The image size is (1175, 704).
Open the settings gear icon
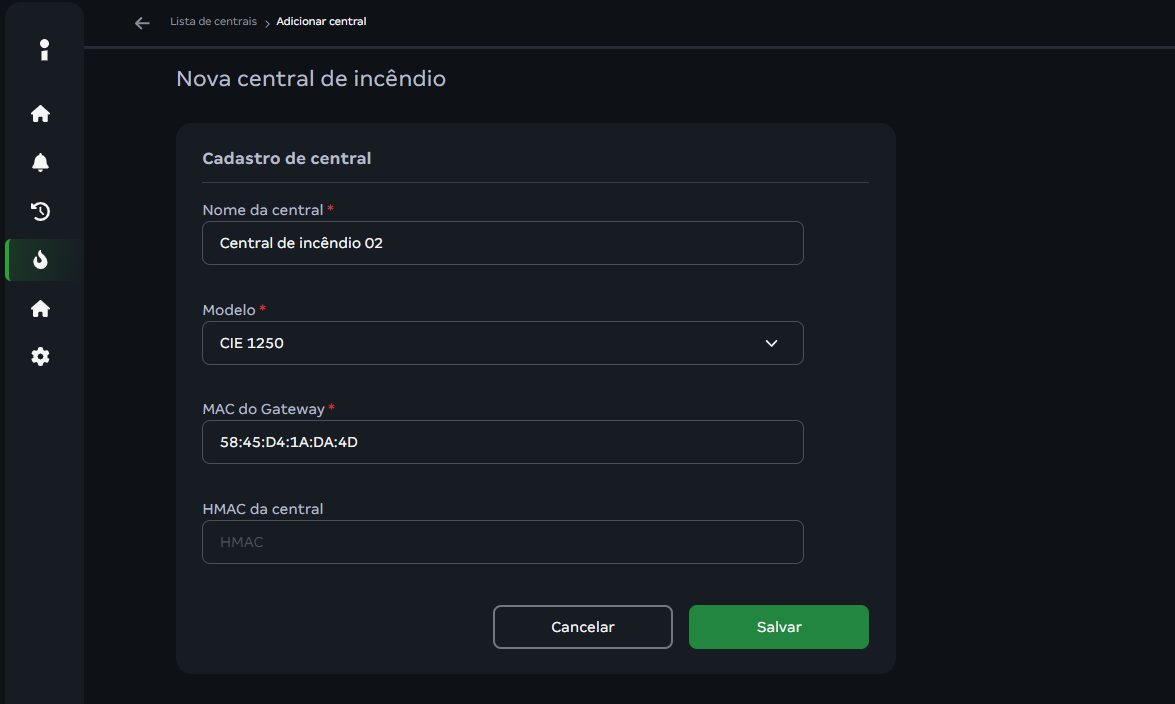[x=41, y=357]
